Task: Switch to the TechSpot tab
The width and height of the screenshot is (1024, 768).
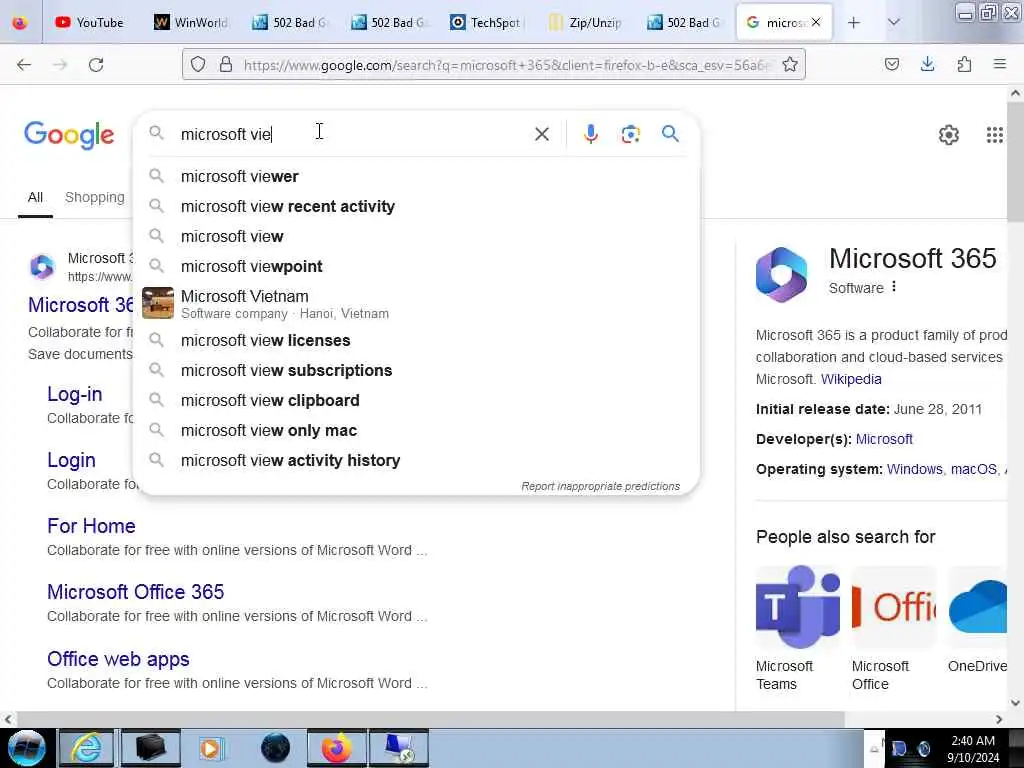Action: coord(486,23)
